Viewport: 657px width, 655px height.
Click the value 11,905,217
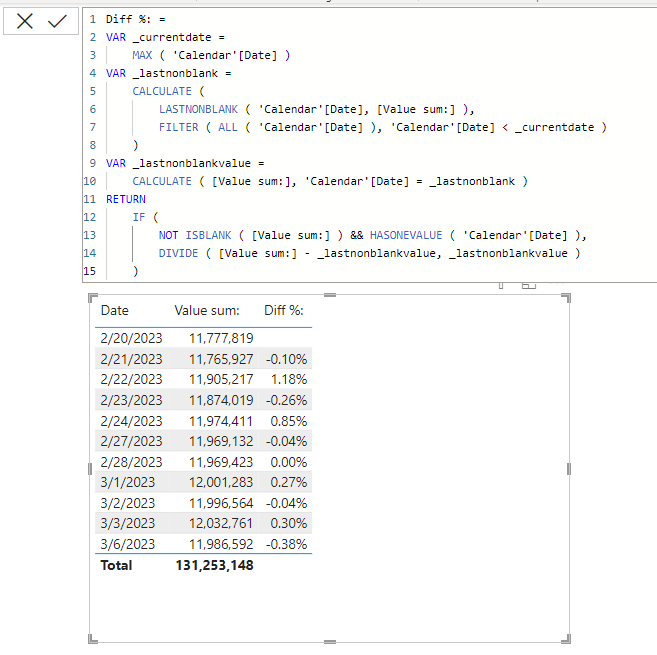point(221,379)
